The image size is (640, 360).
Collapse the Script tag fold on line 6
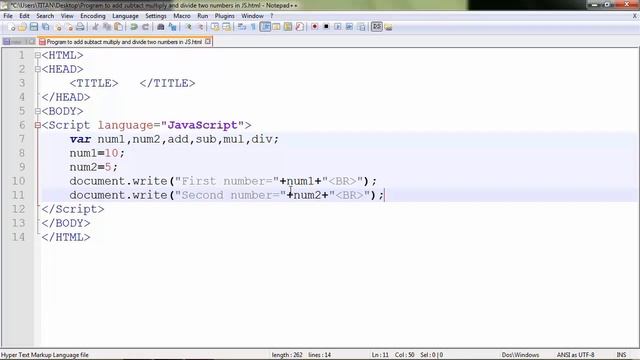pyautogui.click(x=38, y=125)
